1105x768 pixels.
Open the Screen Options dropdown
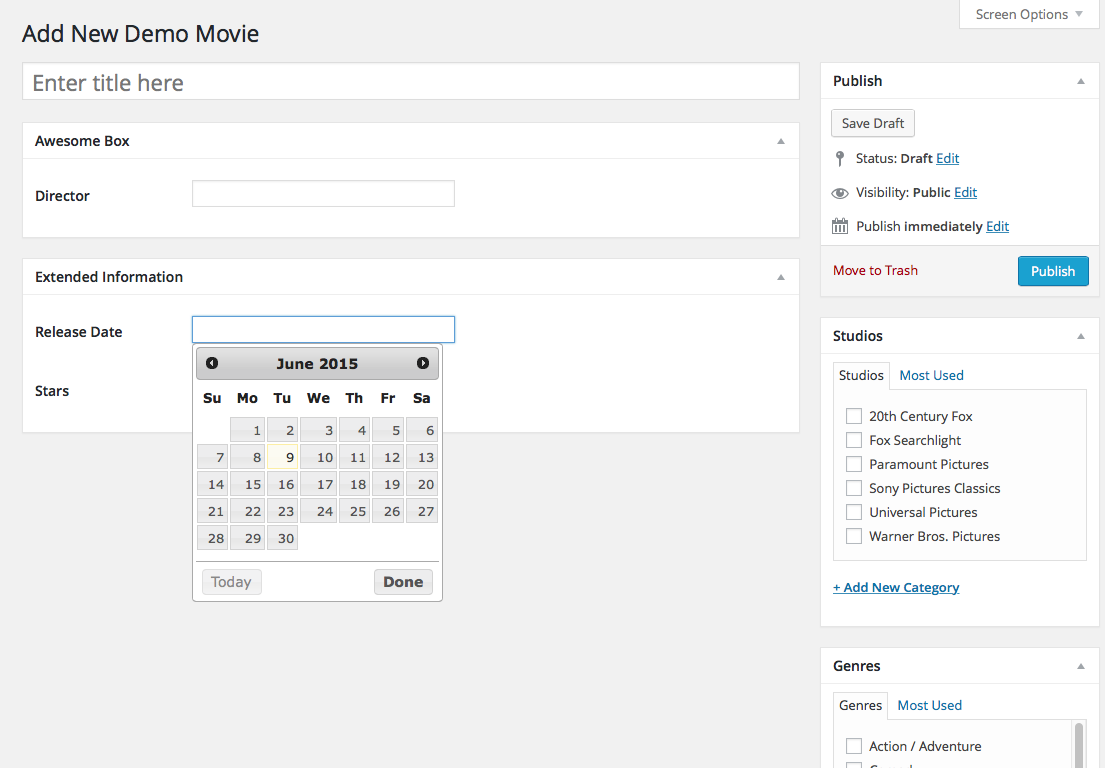(1028, 15)
